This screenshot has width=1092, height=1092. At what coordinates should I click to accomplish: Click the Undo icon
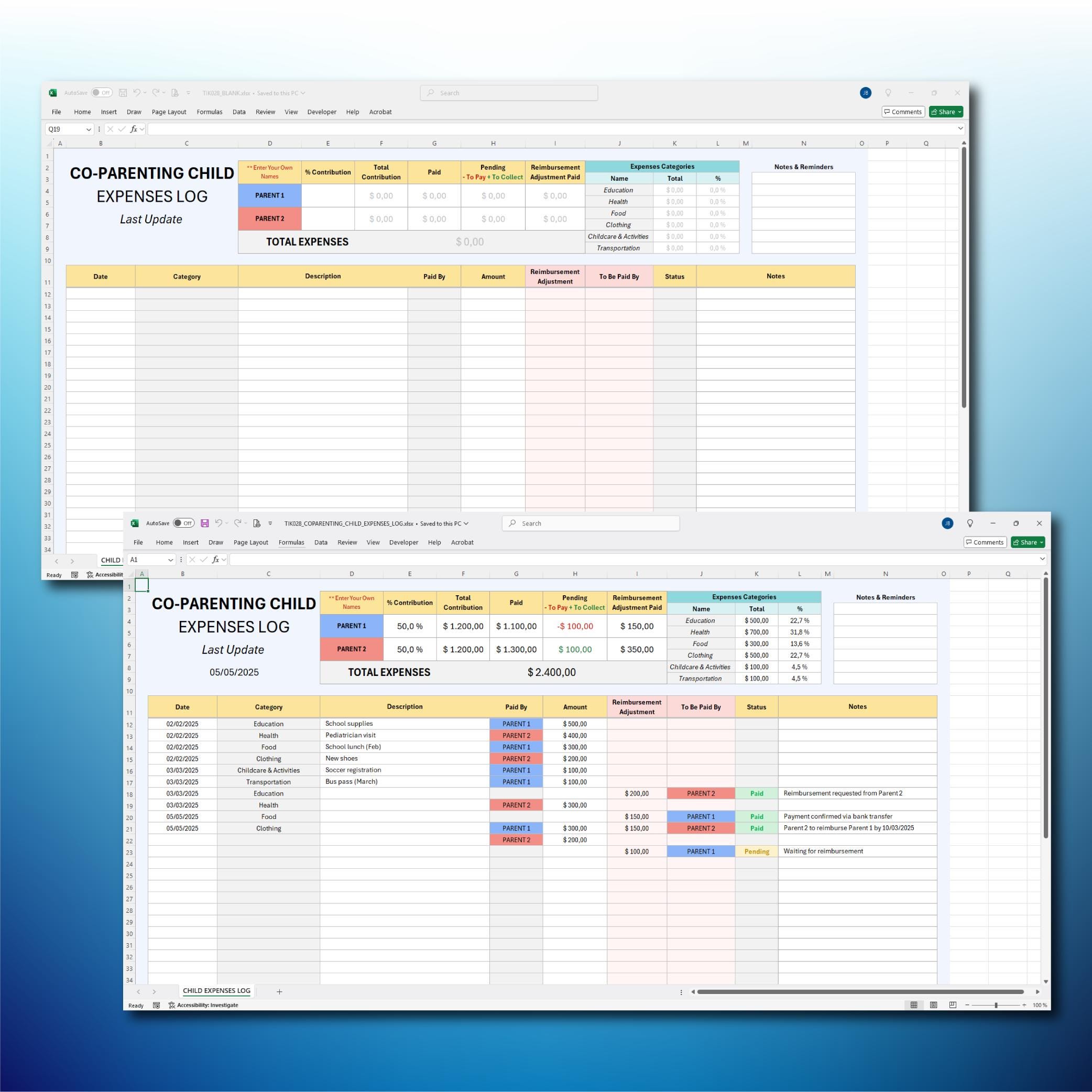(x=221, y=523)
